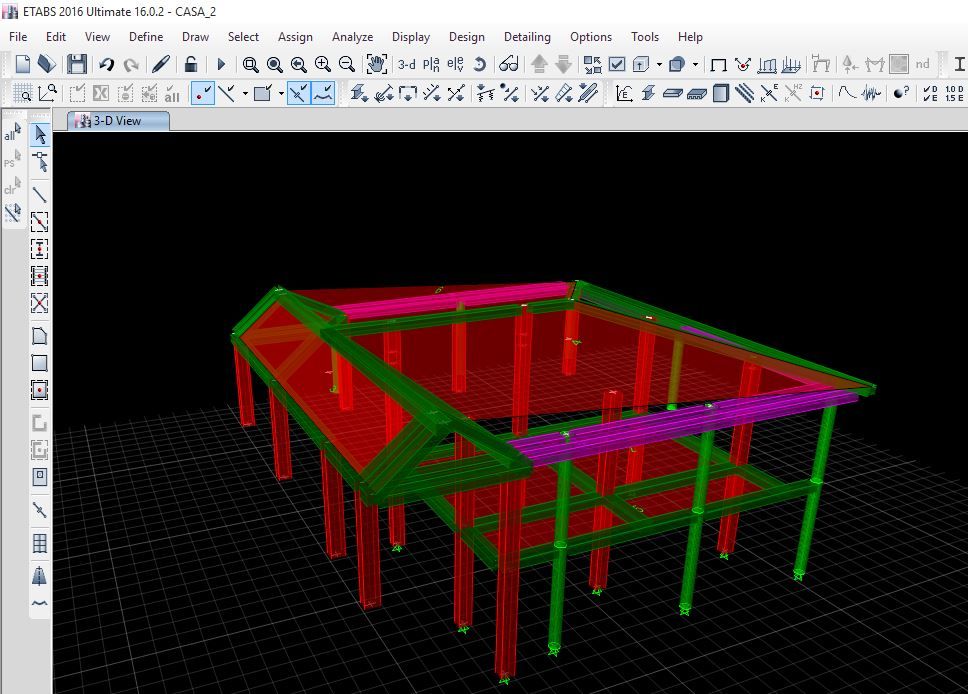Click the 3-d view button
The width and height of the screenshot is (968, 694).
click(x=407, y=64)
